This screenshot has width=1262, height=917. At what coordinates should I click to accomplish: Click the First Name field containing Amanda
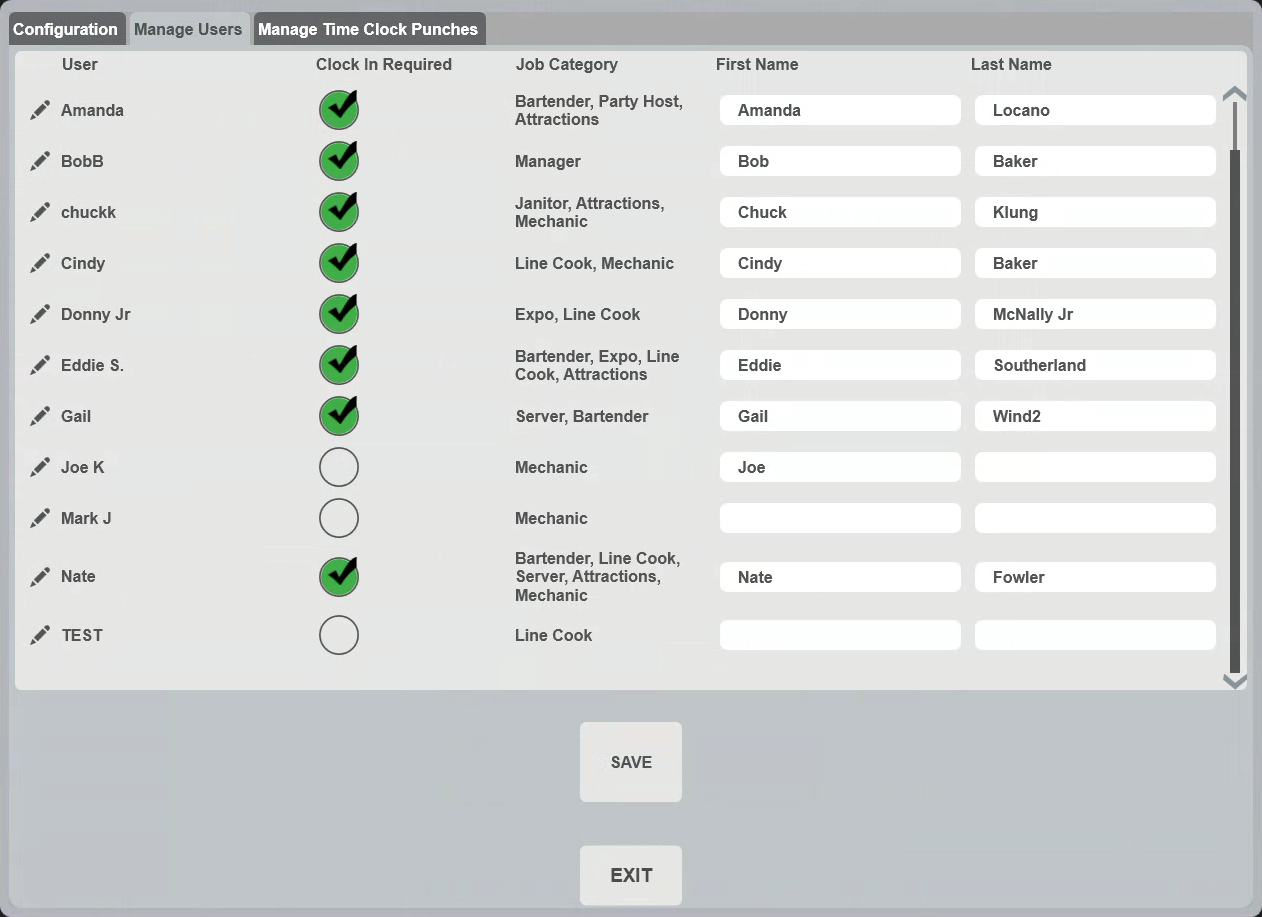840,110
